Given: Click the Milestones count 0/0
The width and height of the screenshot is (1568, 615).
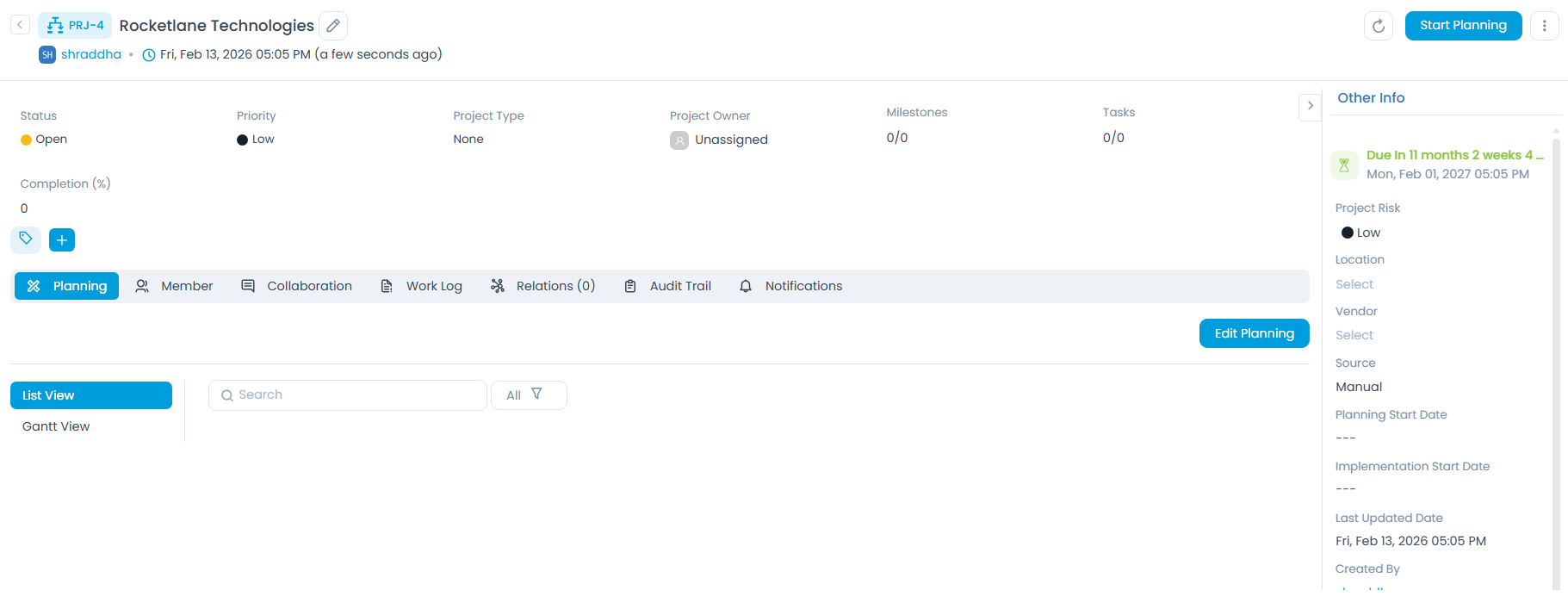Looking at the screenshot, I should point(897,138).
